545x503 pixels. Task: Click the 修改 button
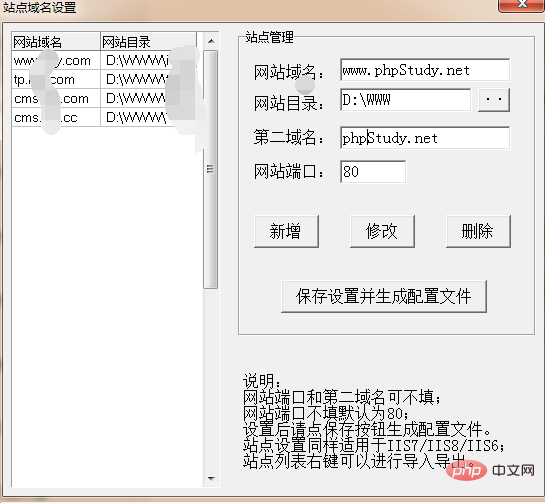[382, 231]
